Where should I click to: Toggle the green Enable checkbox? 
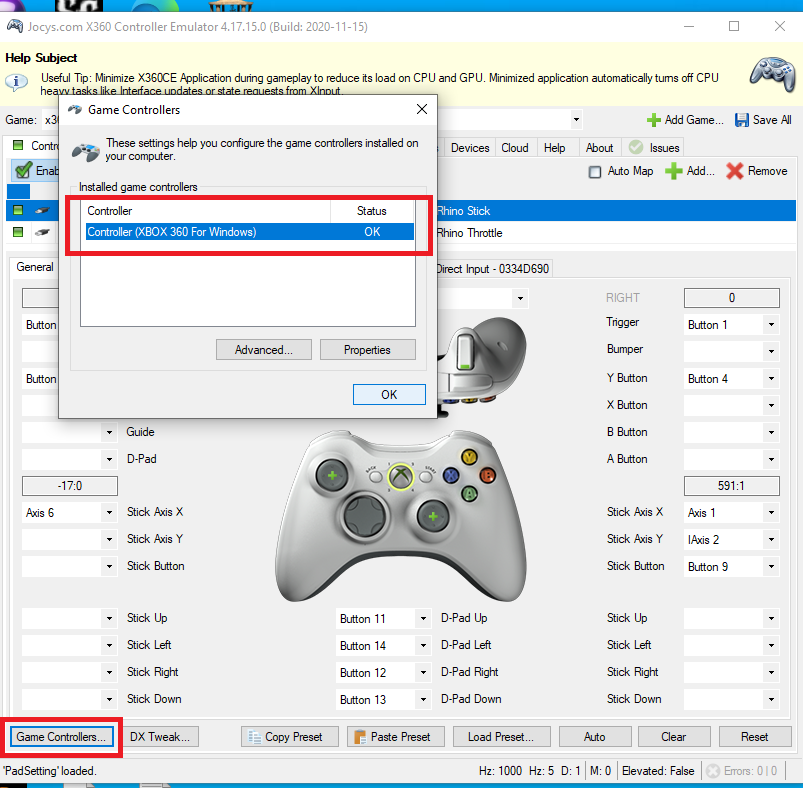(x=23, y=170)
